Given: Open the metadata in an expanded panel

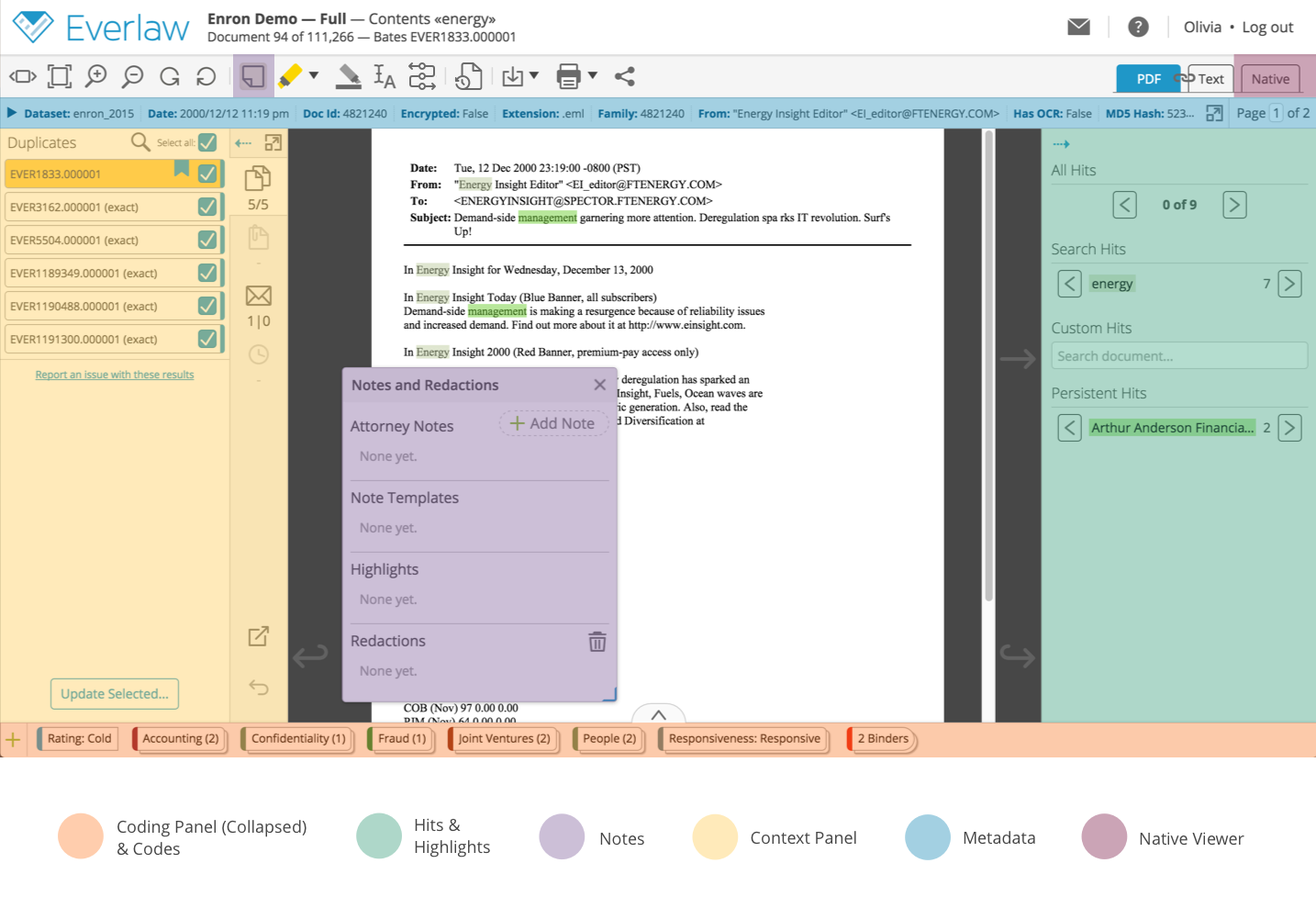Looking at the screenshot, I should 1214,113.
